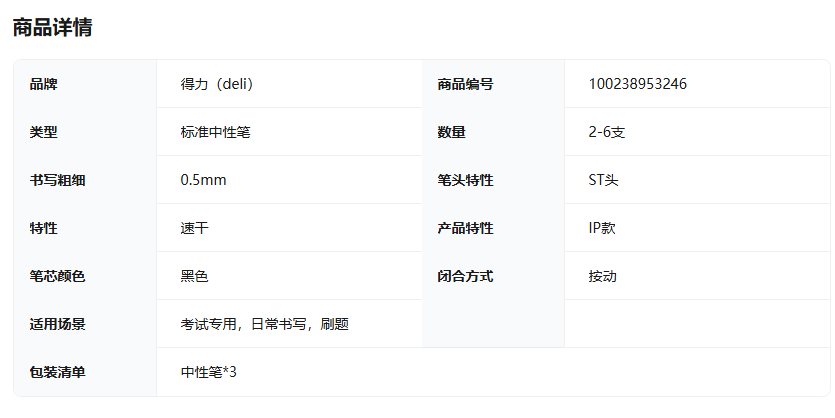Click the 包装清单 label
Viewport: 835px width, 418px height.
58,372
